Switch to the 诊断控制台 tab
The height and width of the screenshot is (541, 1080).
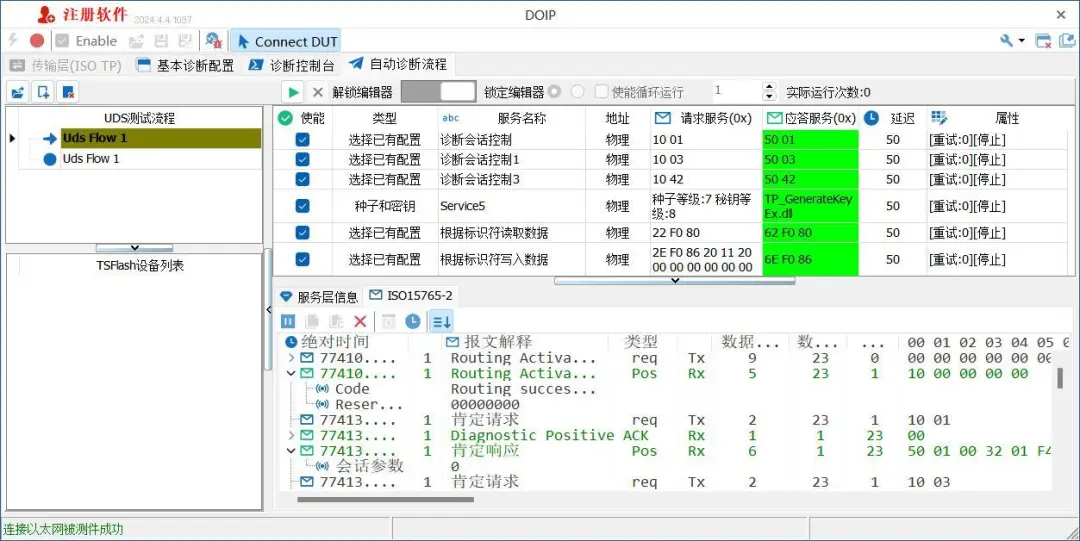(x=291, y=65)
